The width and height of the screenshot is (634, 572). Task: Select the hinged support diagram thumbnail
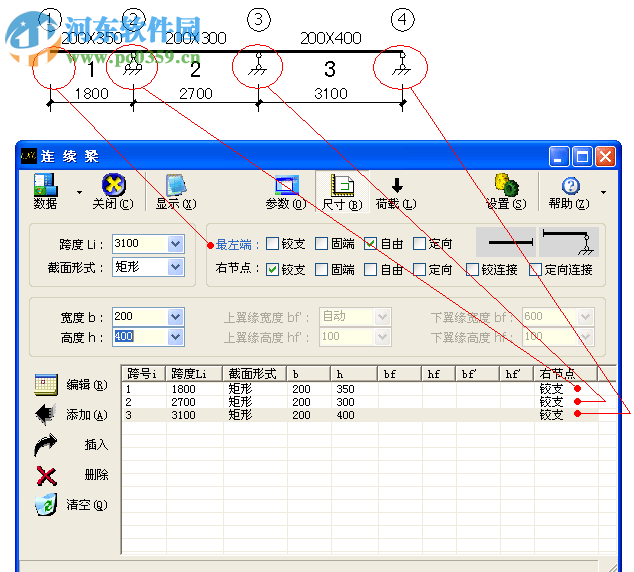[568, 242]
